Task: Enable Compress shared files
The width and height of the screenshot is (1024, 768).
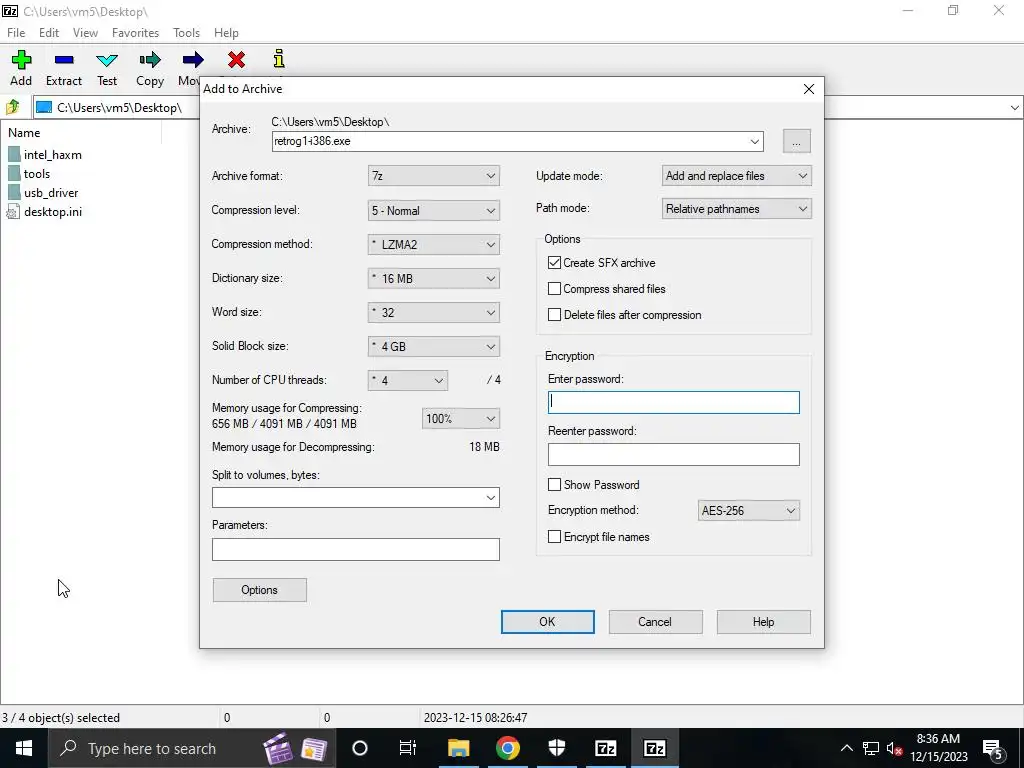Action: click(x=554, y=289)
